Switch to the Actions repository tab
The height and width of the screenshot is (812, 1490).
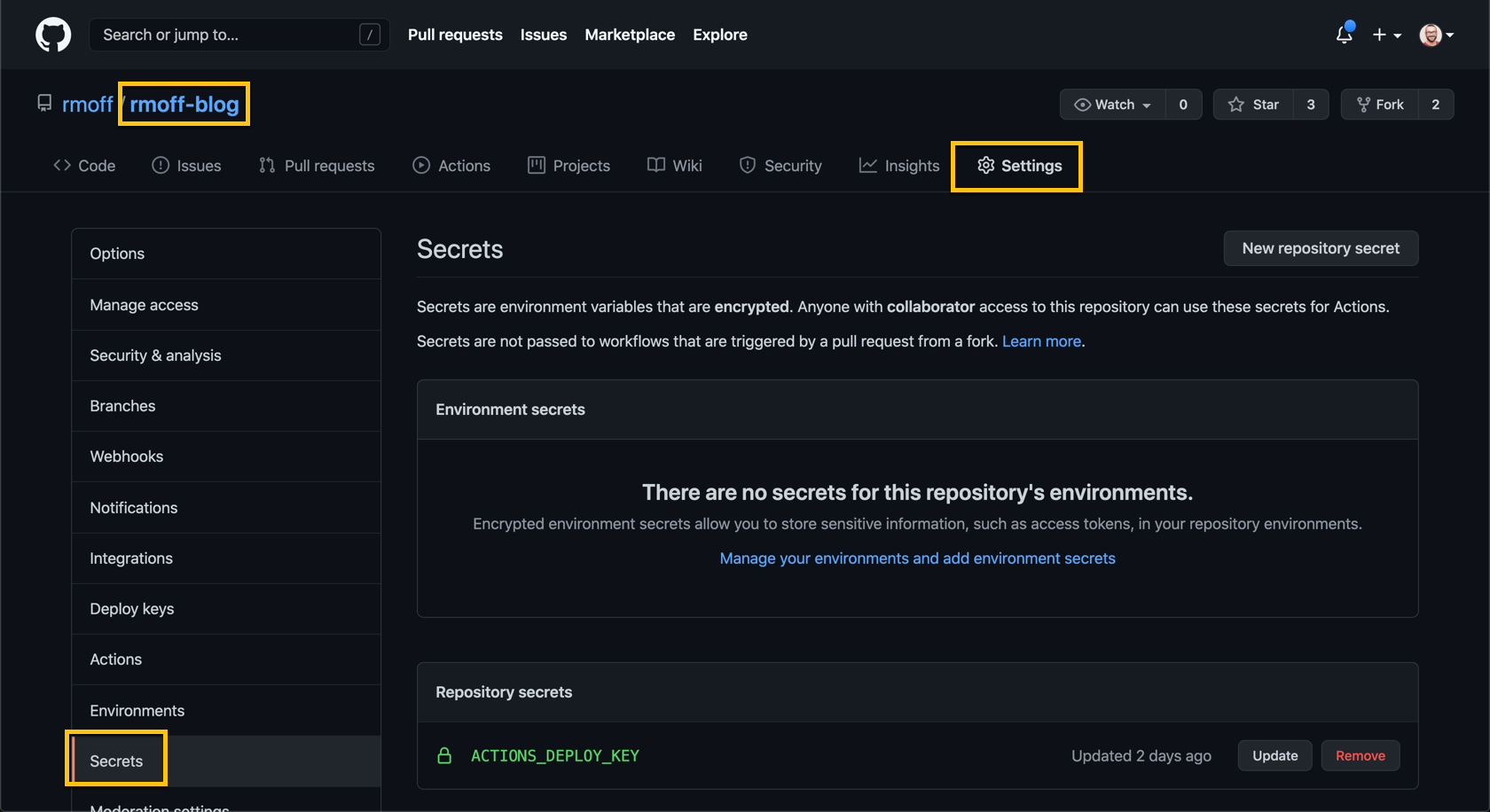pyautogui.click(x=451, y=166)
